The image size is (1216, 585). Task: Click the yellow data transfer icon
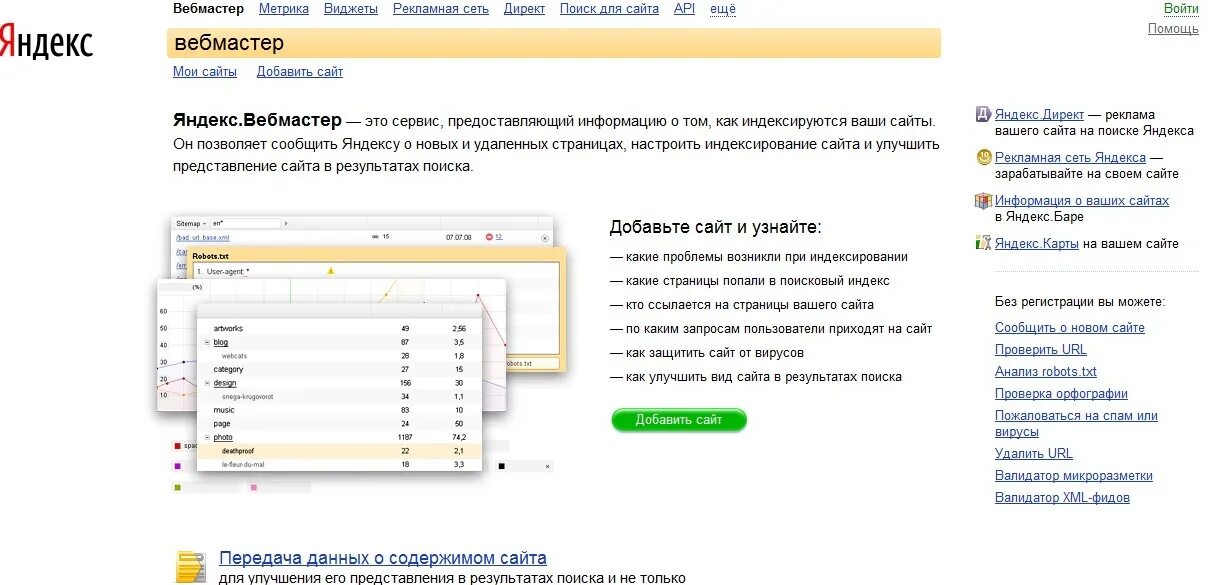point(191,566)
